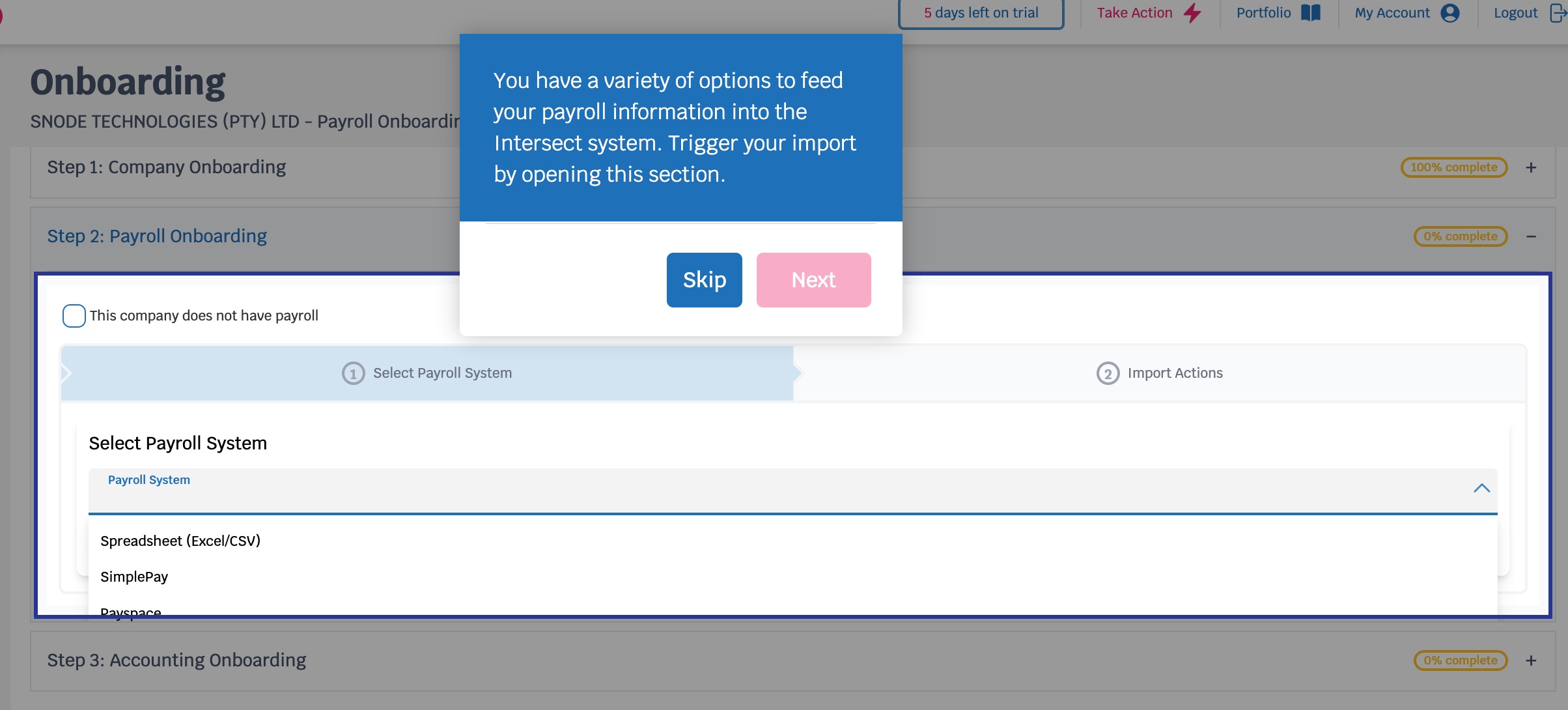Click step number 2 circle icon
Screen dimensions: 1568x710
pyautogui.click(x=1108, y=373)
